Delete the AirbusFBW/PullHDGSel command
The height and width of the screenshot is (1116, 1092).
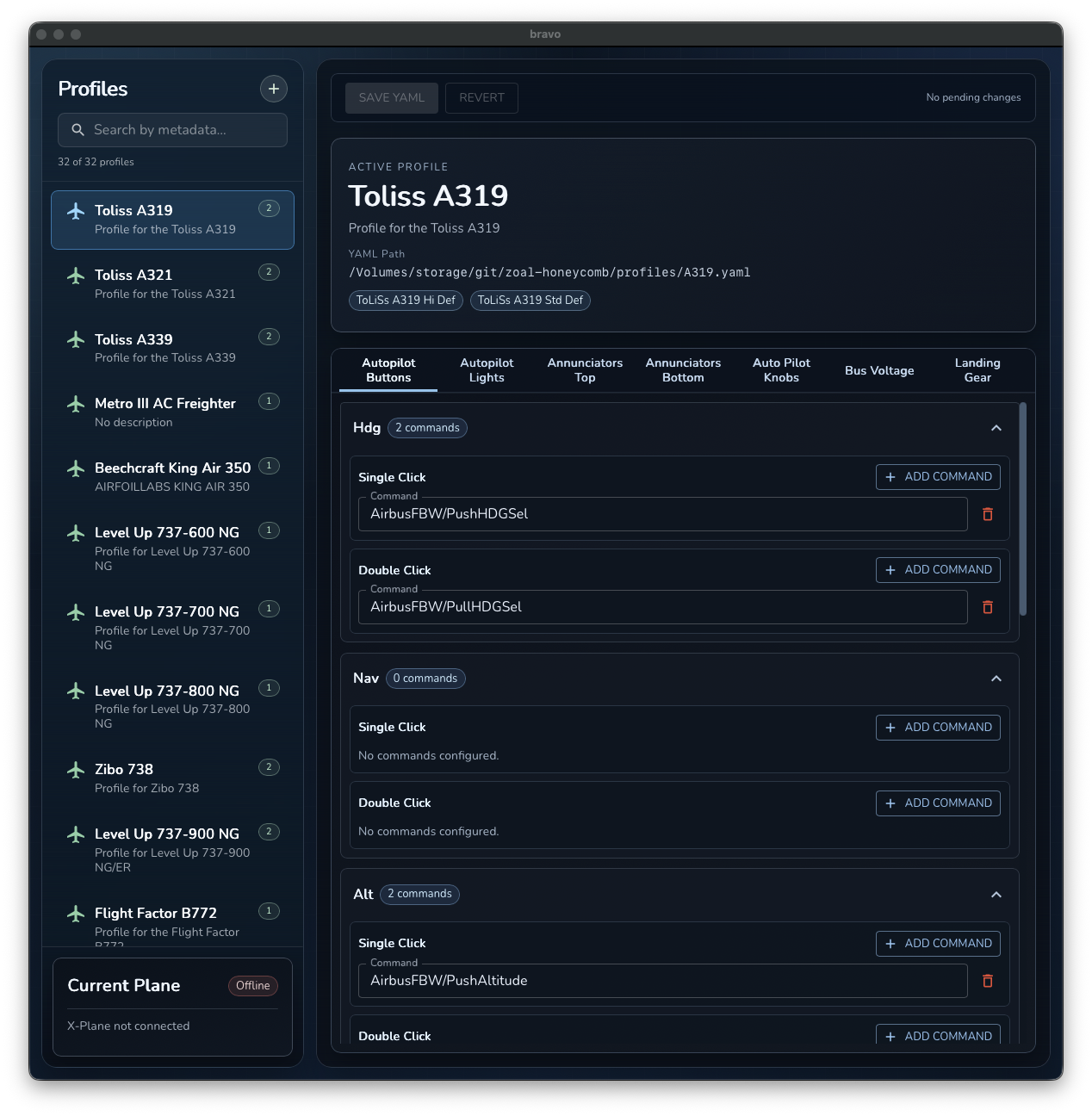pyautogui.click(x=988, y=607)
